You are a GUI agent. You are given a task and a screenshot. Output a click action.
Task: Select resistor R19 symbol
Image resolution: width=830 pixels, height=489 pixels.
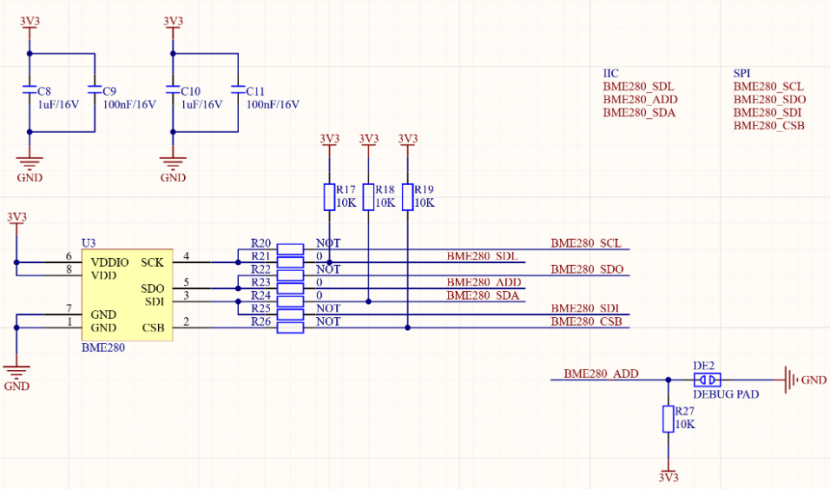407,197
